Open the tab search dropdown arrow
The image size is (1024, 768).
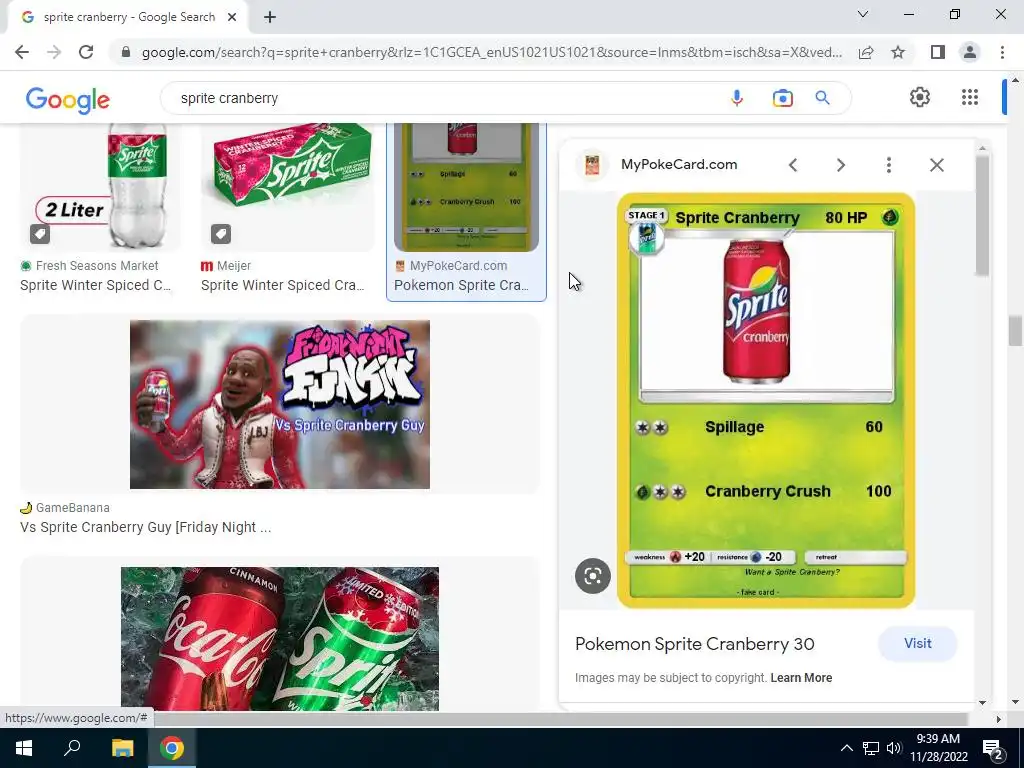point(863,14)
